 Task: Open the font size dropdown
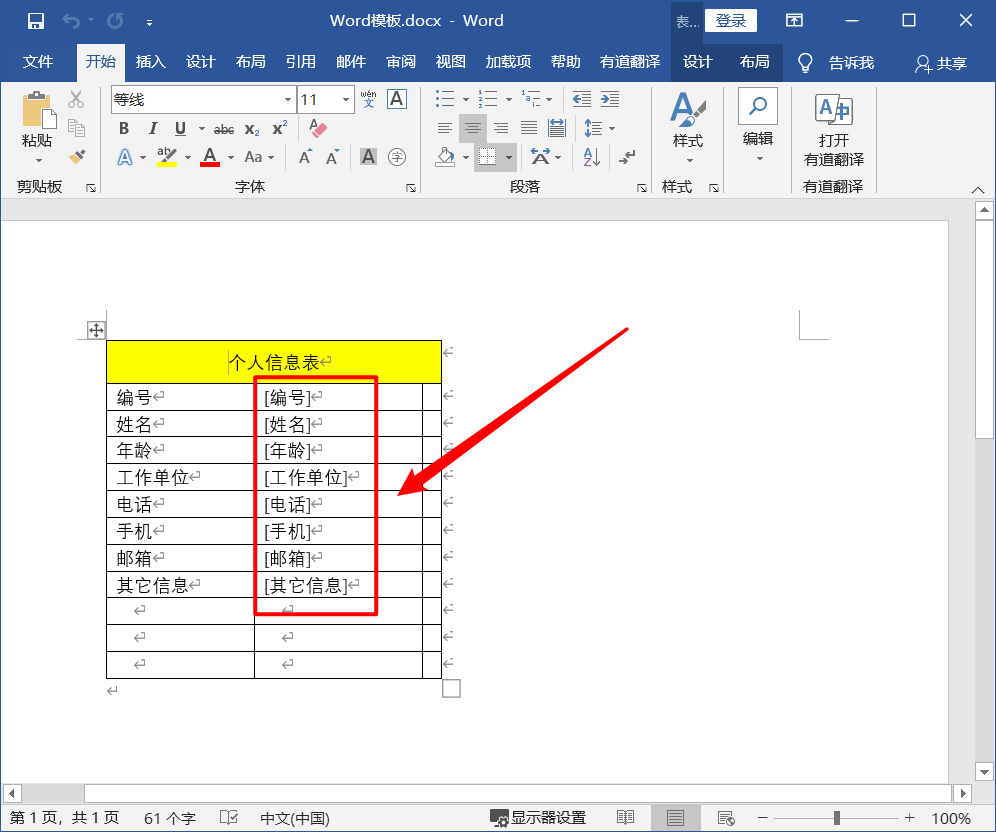pos(346,99)
